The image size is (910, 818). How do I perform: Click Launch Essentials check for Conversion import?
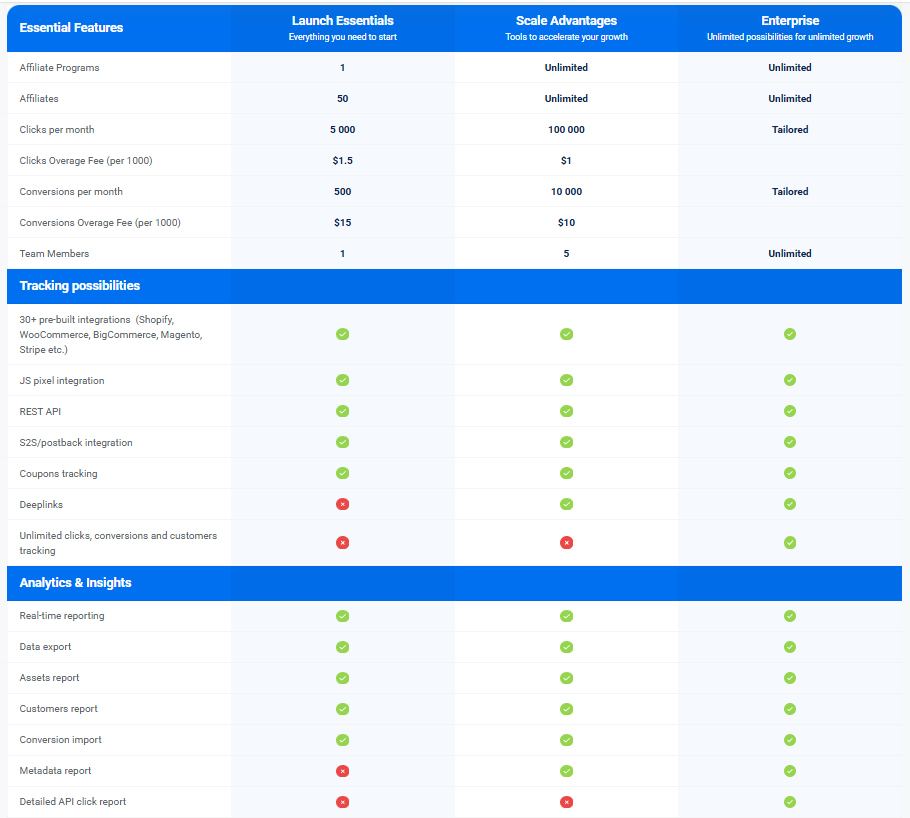pyautogui.click(x=342, y=740)
